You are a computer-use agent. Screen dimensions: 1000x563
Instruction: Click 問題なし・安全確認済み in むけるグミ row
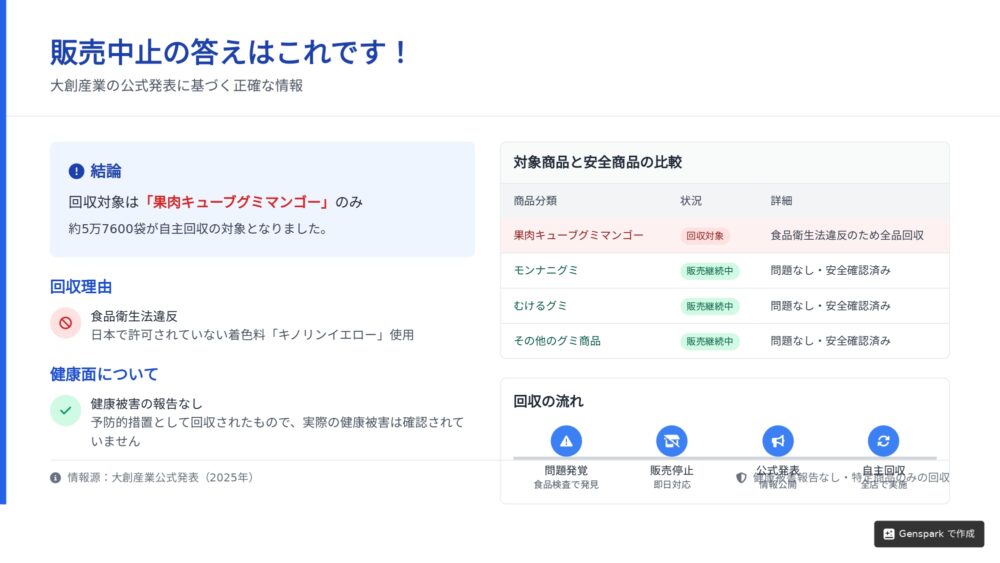pos(830,305)
